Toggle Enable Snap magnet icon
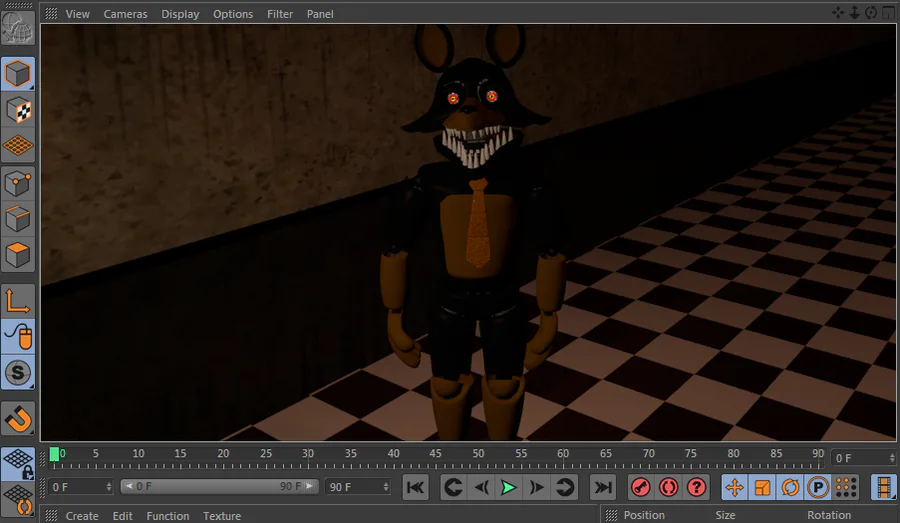Screen dimensions: 900x523 (x=18, y=419)
